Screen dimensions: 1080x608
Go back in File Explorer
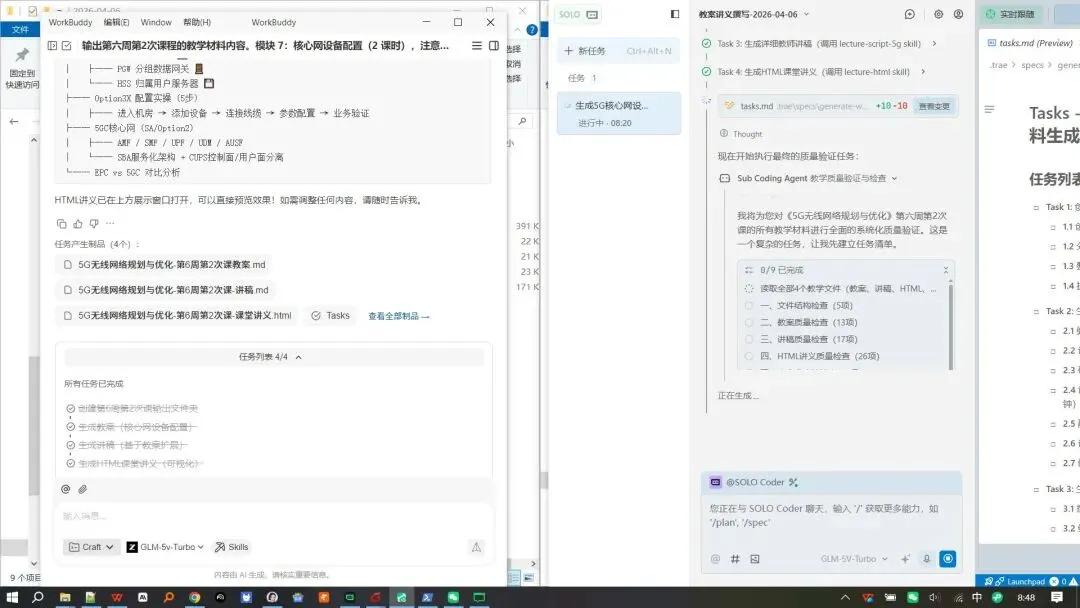tap(14, 121)
